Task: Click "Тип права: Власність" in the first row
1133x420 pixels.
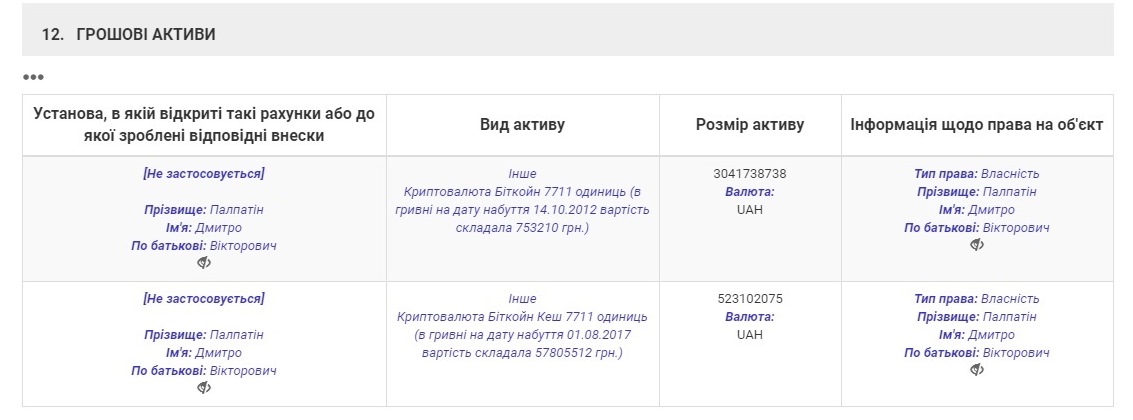Action: 976,174
